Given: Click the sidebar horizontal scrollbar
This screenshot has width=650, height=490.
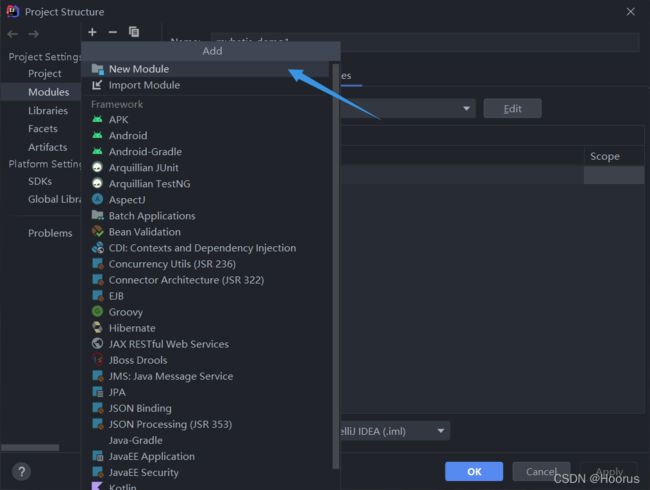Looking at the screenshot, I should click(30, 447).
